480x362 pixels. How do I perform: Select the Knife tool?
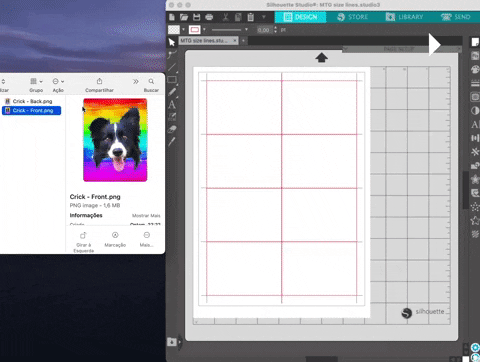[x=172, y=142]
